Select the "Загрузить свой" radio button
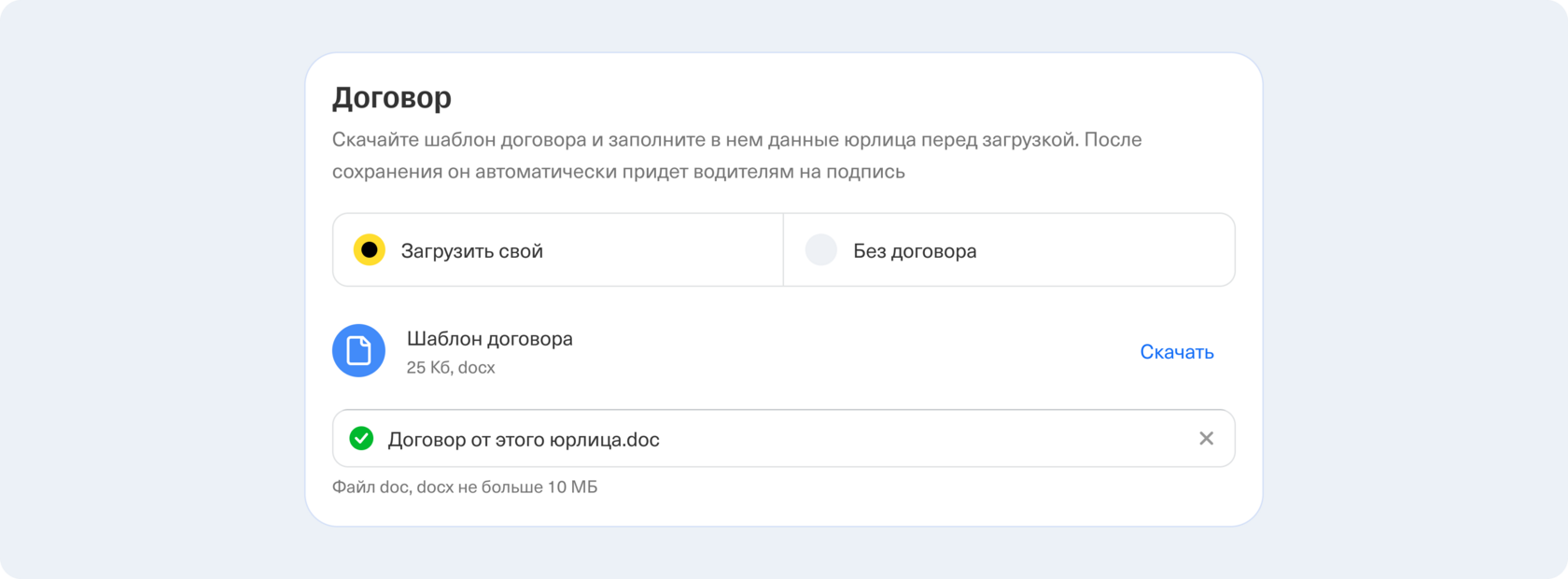The width and height of the screenshot is (1568, 579). [x=370, y=250]
